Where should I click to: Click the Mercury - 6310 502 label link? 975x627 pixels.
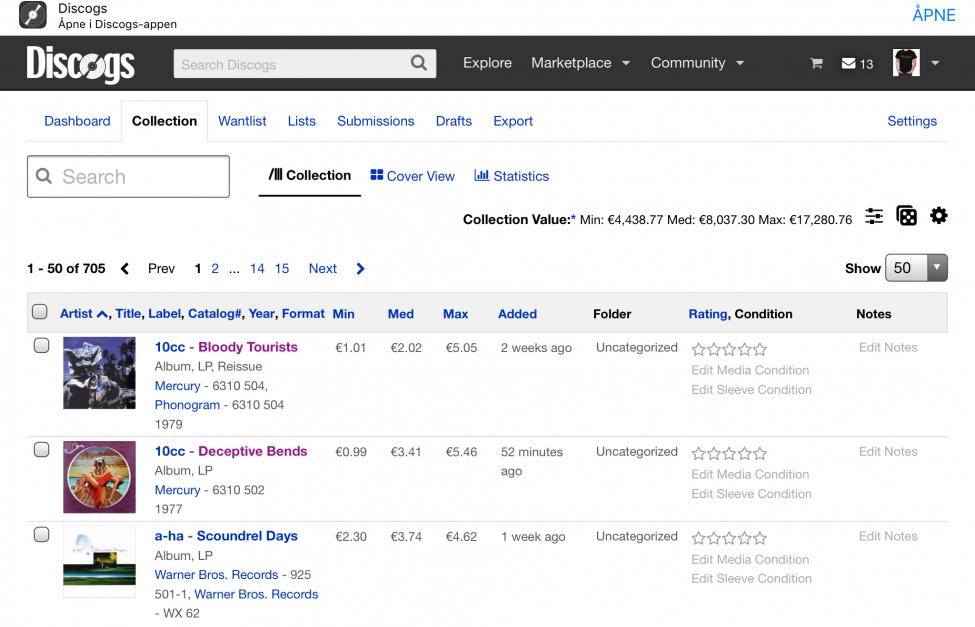pyautogui.click(x=177, y=490)
